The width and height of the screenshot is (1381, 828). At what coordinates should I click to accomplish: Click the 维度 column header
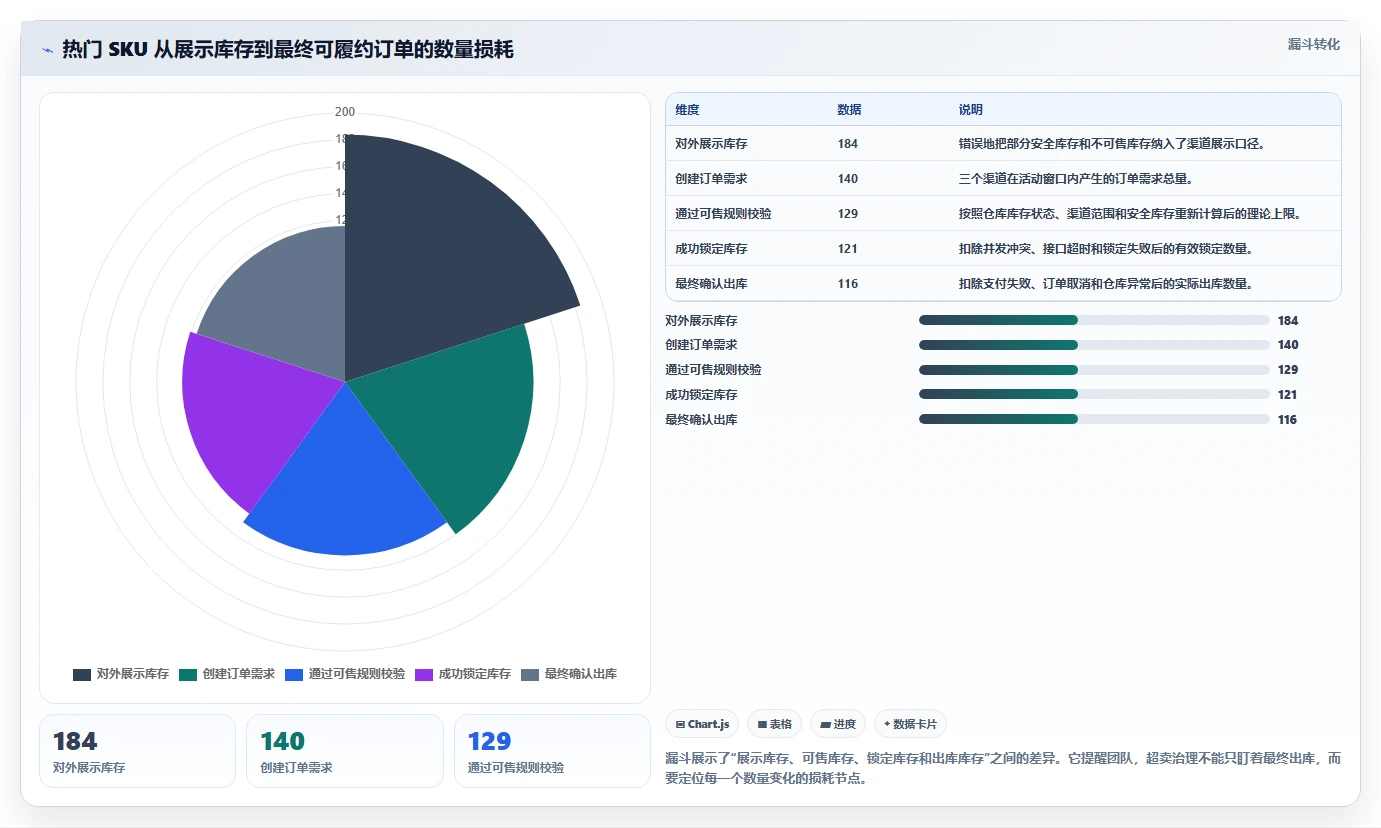coord(687,110)
